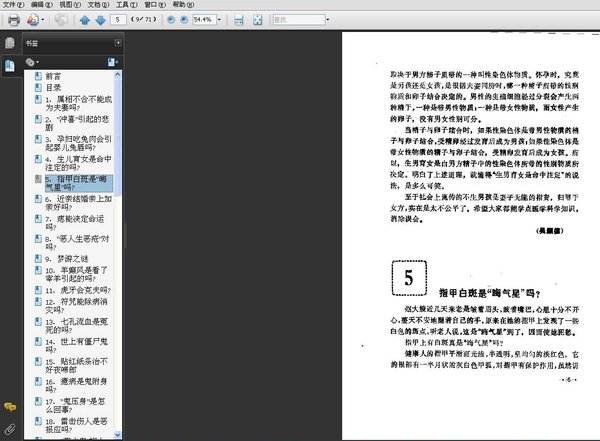Select the 目录 bookmark

pos(53,87)
